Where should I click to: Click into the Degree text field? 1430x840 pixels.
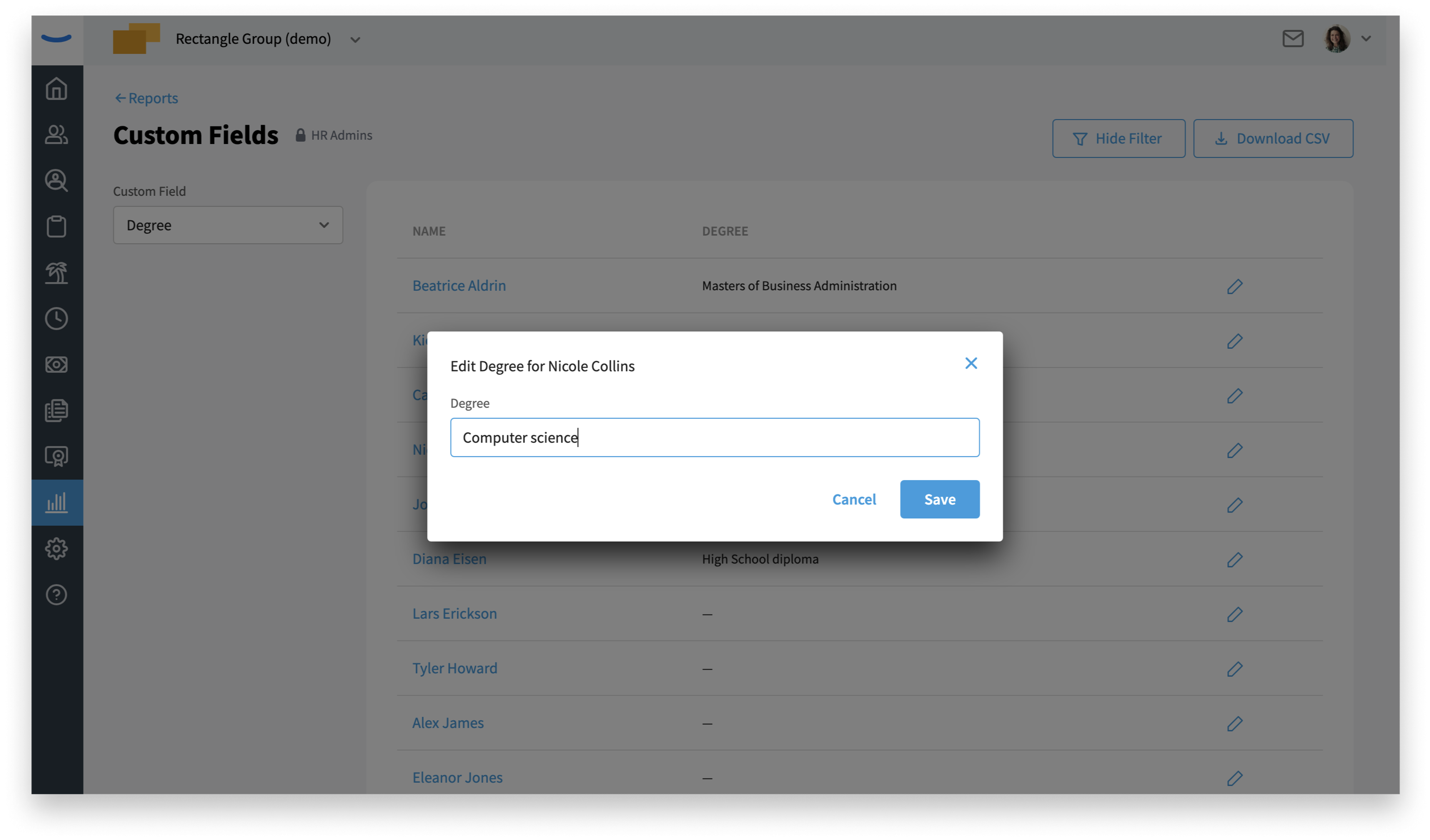[714, 437]
